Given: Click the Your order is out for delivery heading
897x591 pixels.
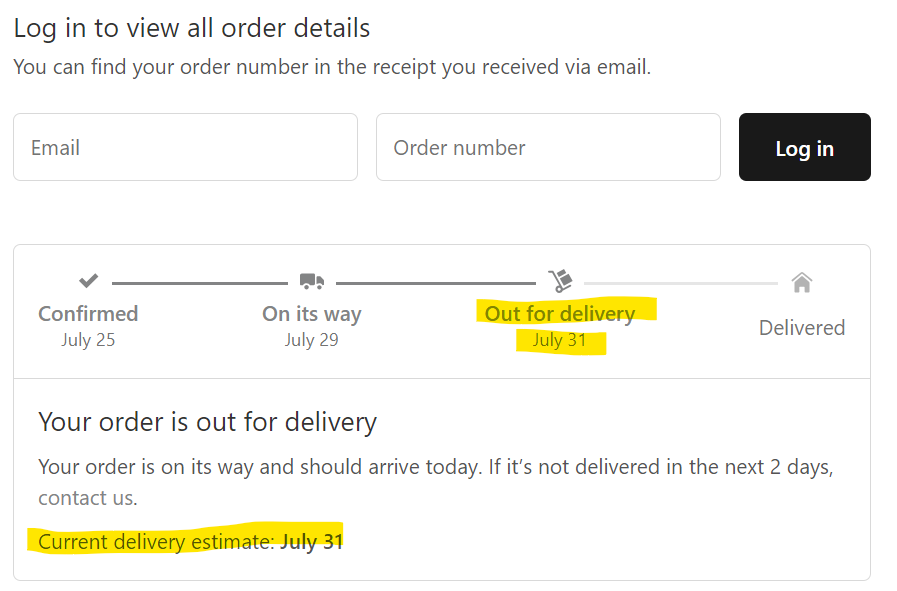Looking at the screenshot, I should point(207,422).
